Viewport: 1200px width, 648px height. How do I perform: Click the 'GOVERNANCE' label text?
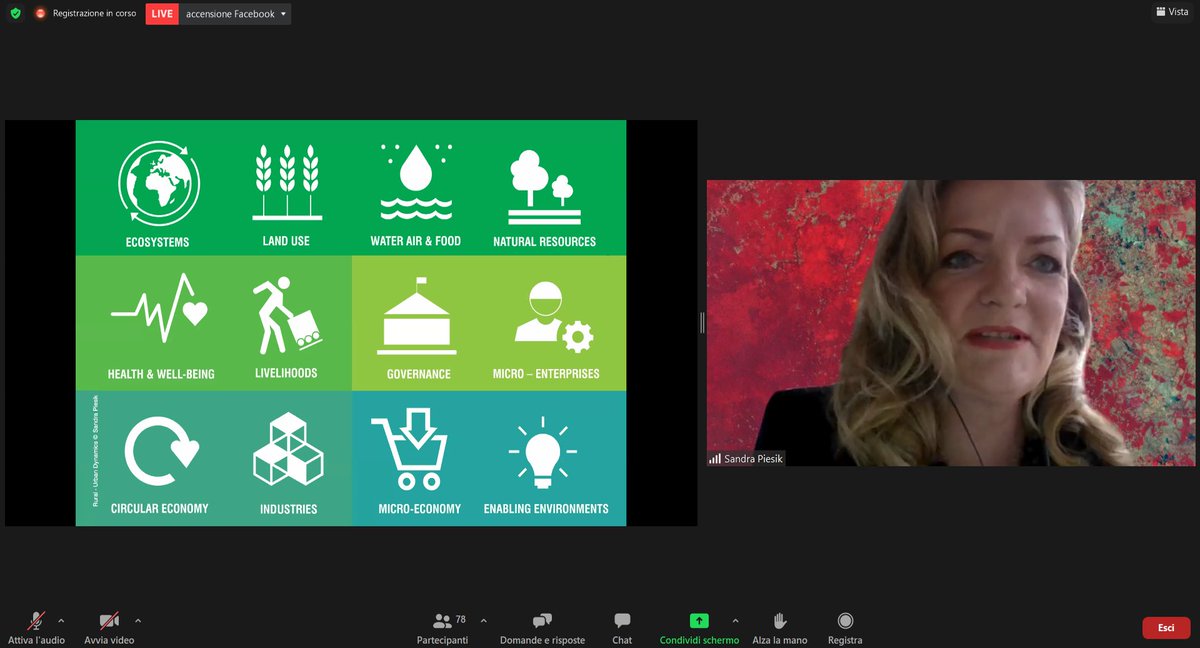pyautogui.click(x=418, y=374)
